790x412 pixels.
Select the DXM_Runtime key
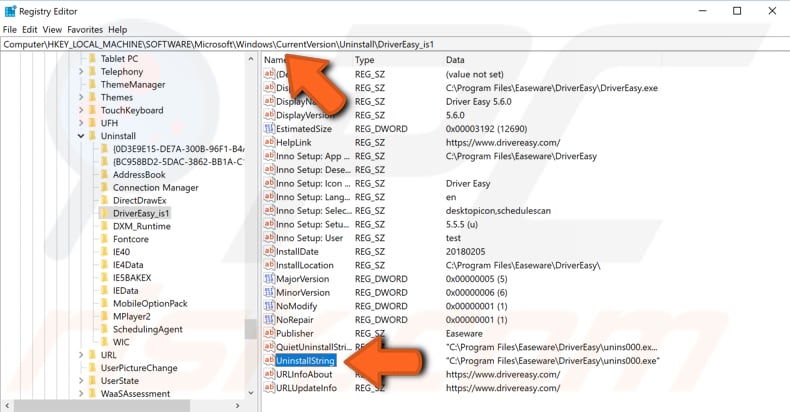pos(142,226)
